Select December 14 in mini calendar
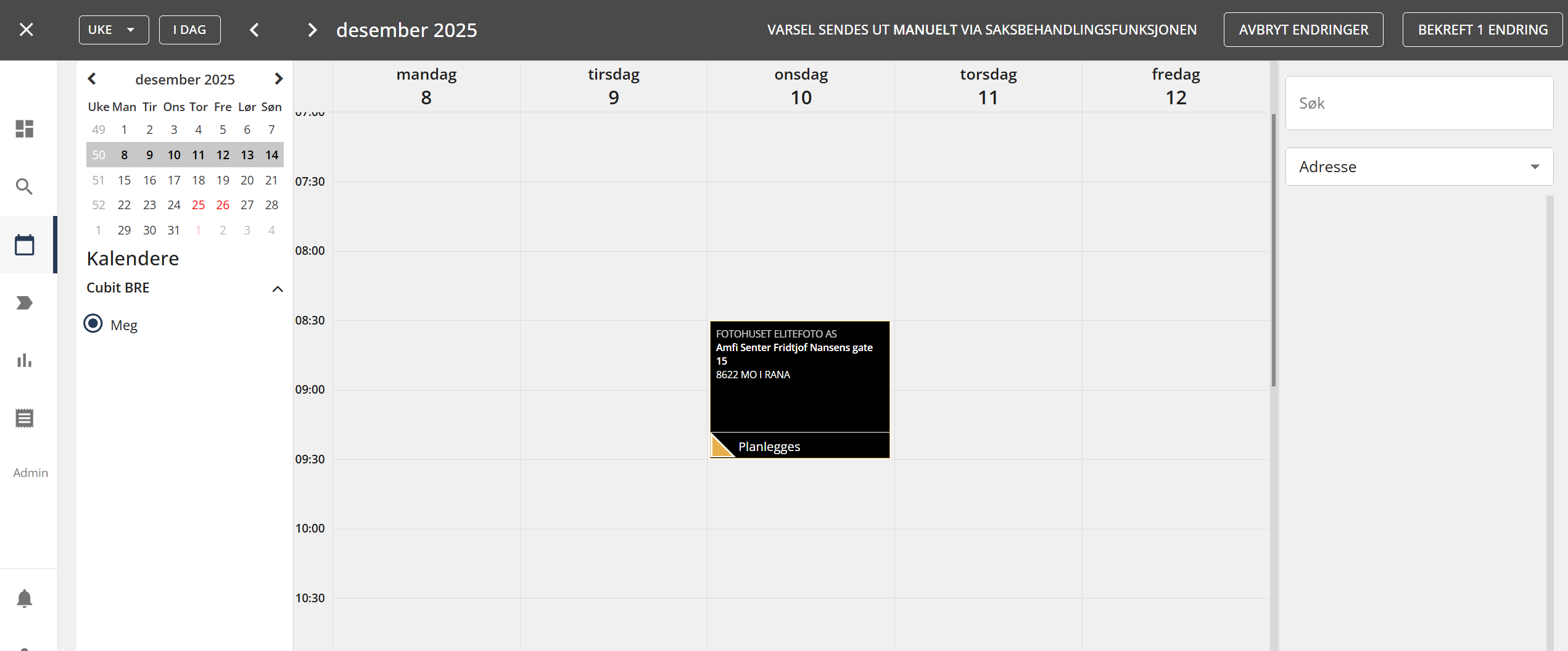 click(271, 155)
